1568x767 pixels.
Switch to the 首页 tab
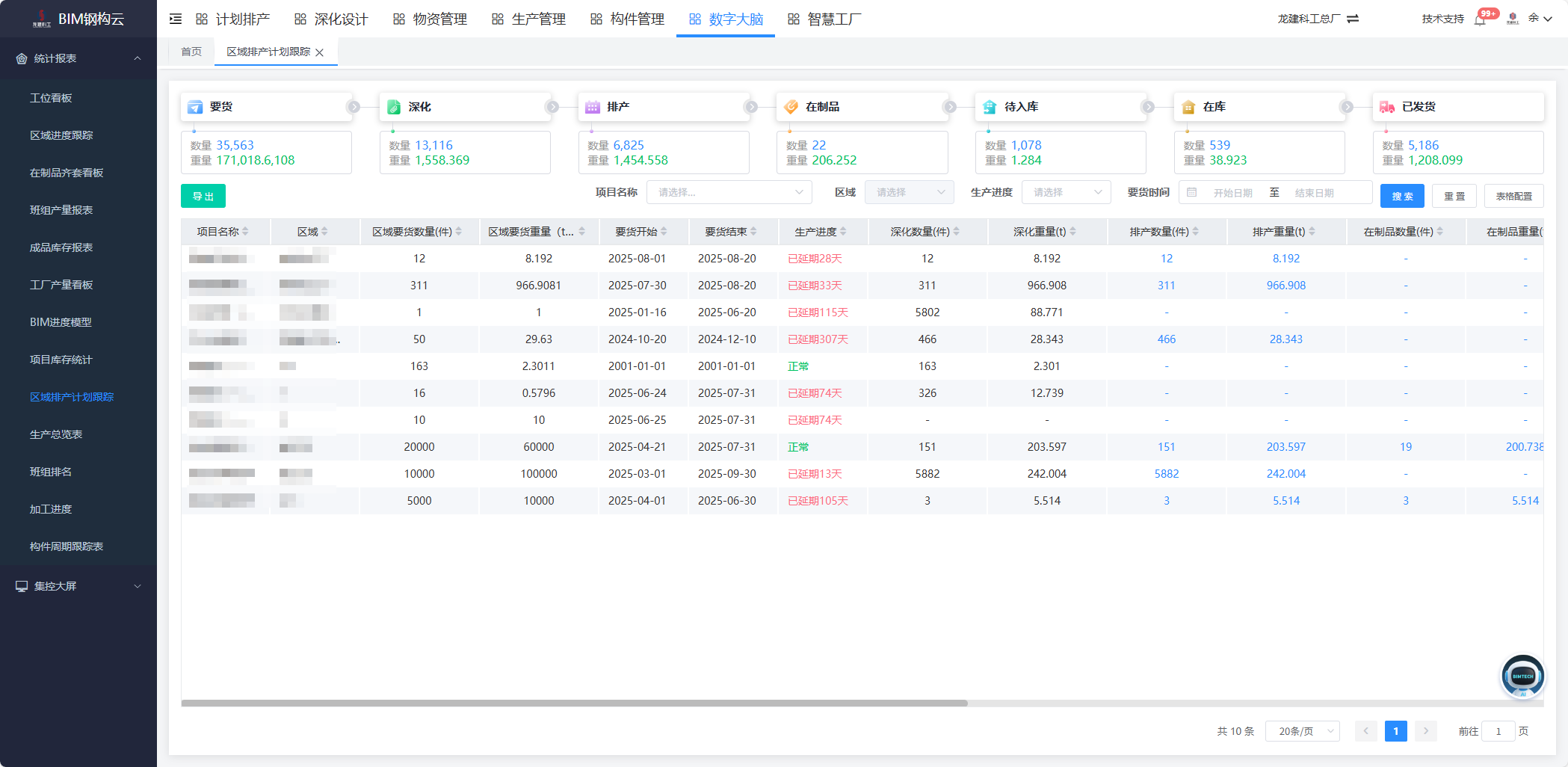coord(191,52)
